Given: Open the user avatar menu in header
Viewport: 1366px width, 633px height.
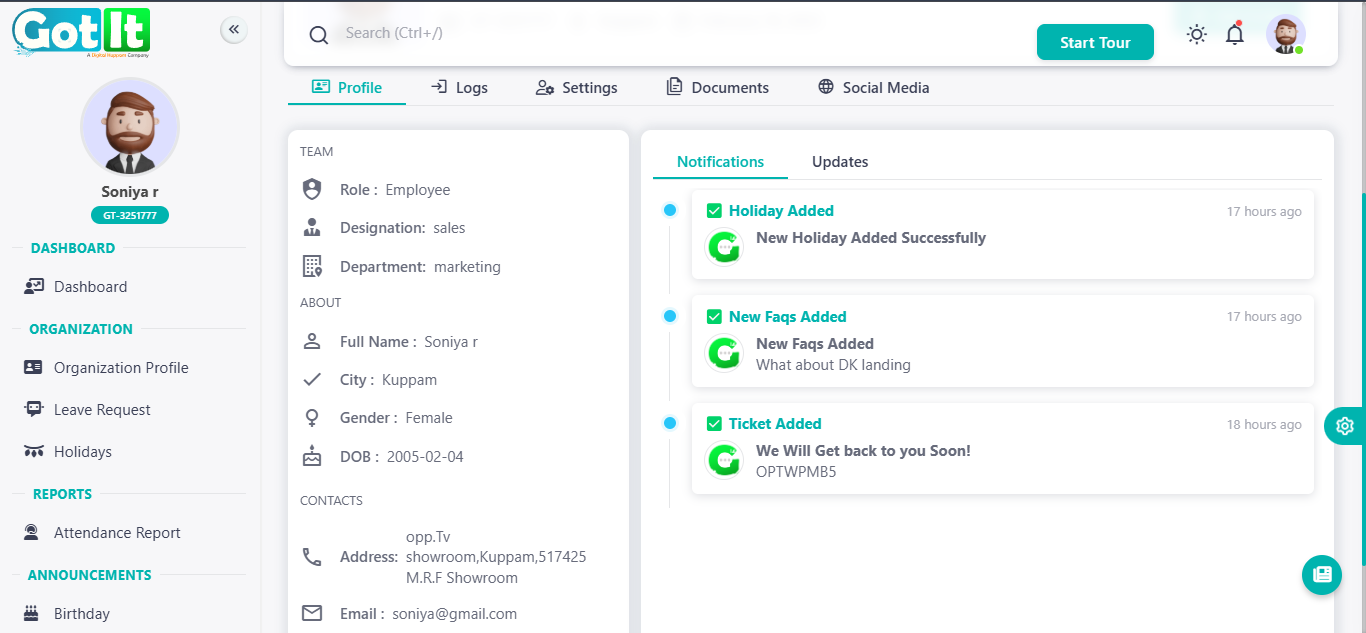Looking at the screenshot, I should click(x=1285, y=35).
